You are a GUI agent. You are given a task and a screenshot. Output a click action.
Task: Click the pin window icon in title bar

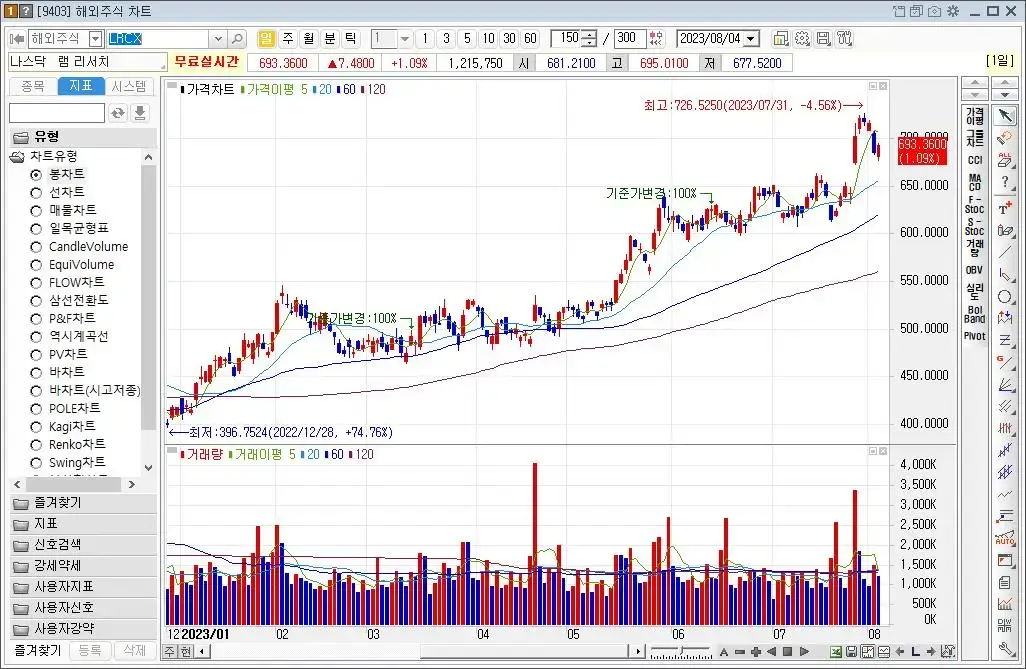click(x=899, y=11)
